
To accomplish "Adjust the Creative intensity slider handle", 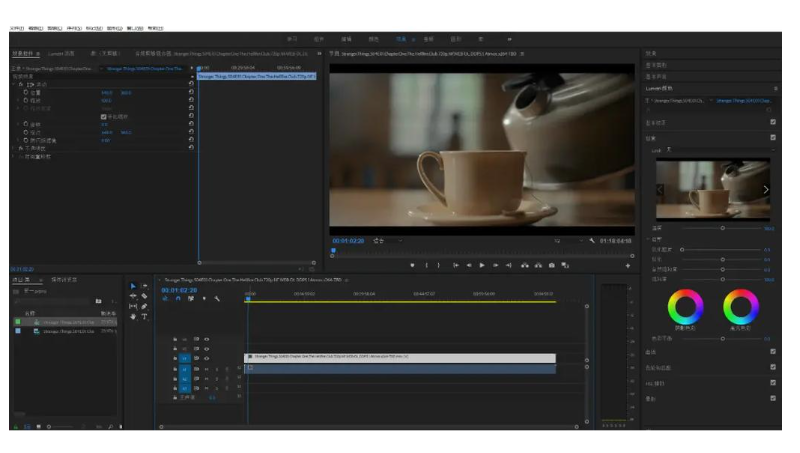I will pyautogui.click(x=722, y=228).
